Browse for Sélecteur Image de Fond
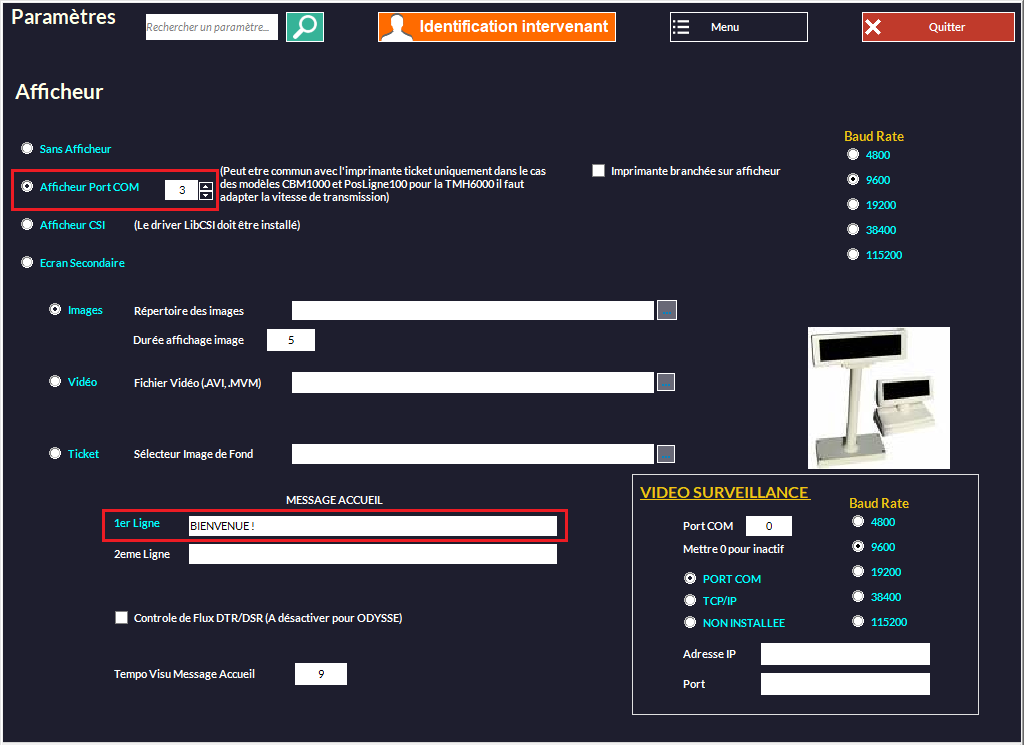This screenshot has width=1024, height=745. [x=666, y=454]
